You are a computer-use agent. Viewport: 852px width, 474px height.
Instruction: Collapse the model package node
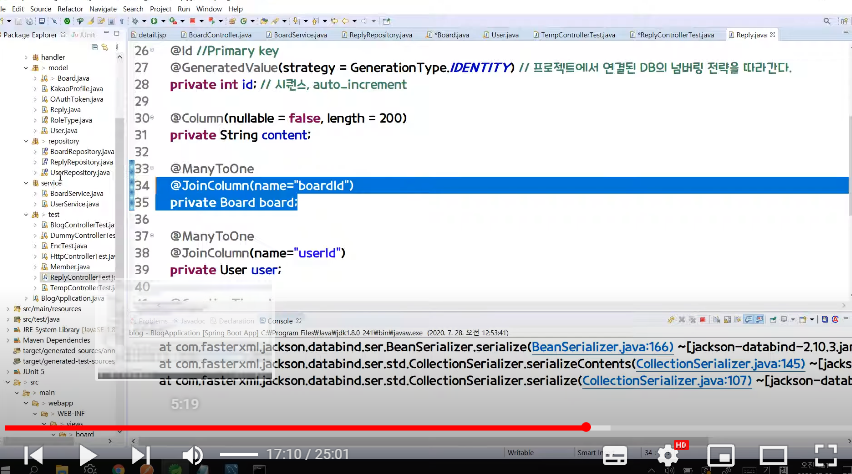(x=26, y=68)
